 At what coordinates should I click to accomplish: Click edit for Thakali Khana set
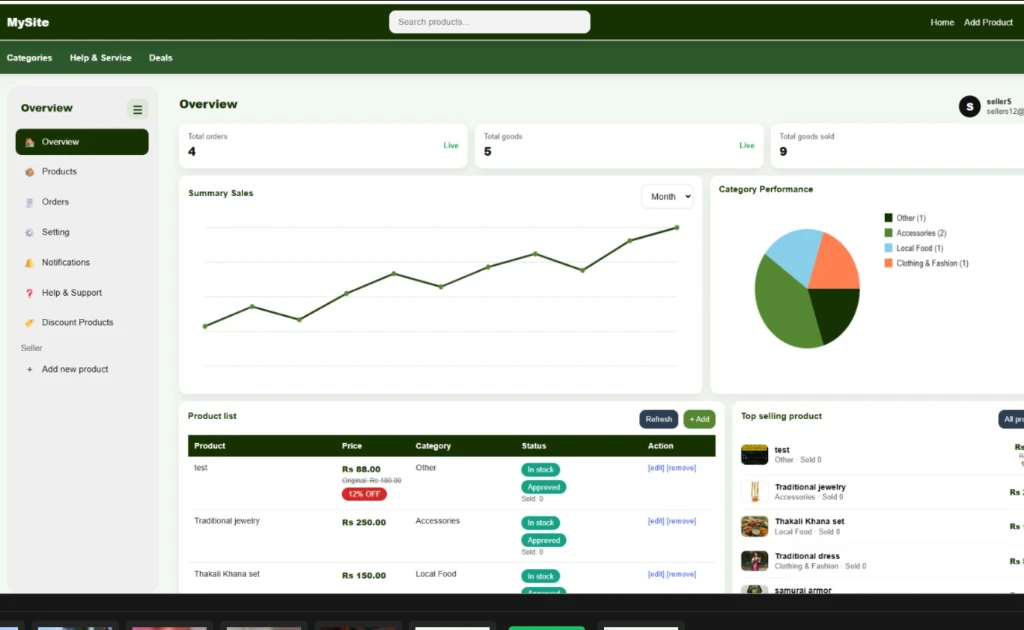[656, 575]
